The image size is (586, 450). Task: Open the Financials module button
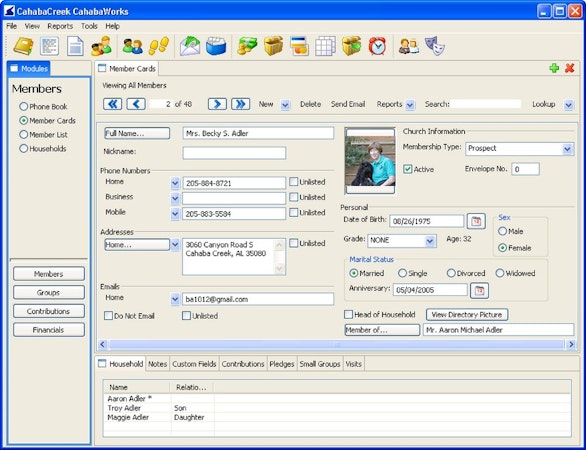click(49, 330)
